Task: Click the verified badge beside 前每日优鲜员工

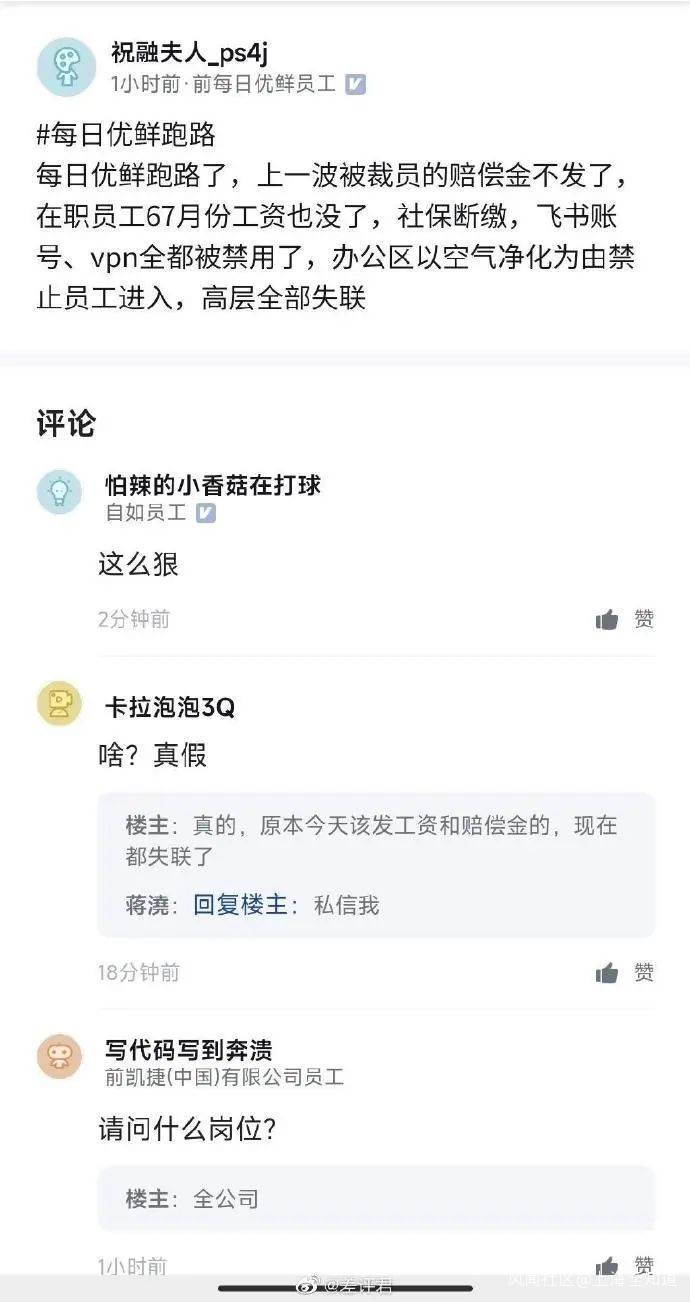Action: click(x=355, y=85)
